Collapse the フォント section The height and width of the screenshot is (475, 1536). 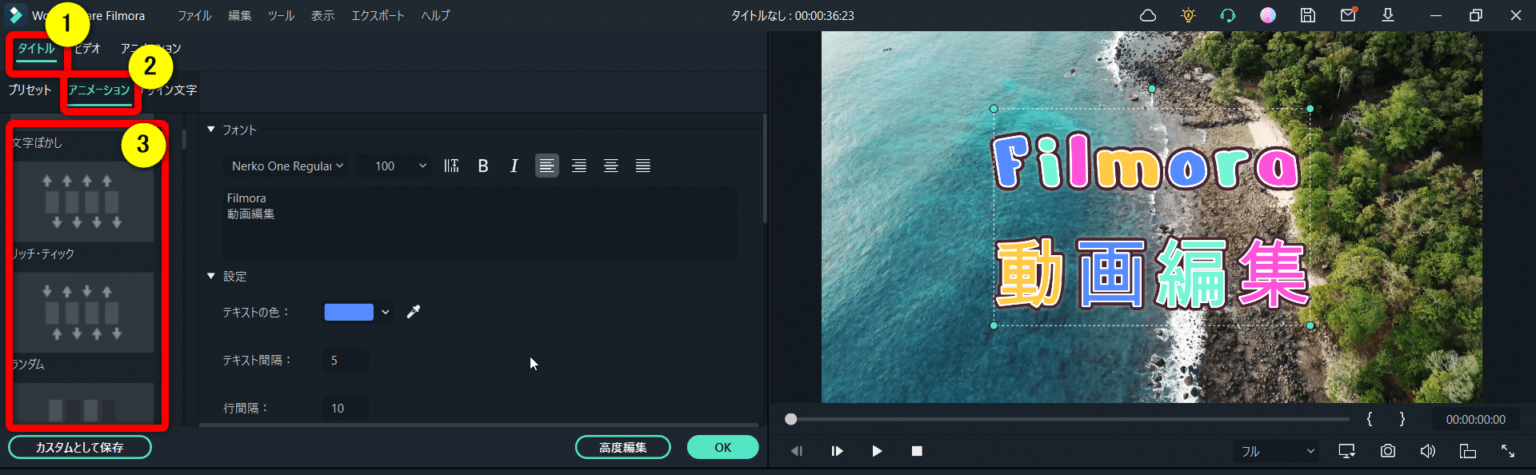pyautogui.click(x=211, y=129)
